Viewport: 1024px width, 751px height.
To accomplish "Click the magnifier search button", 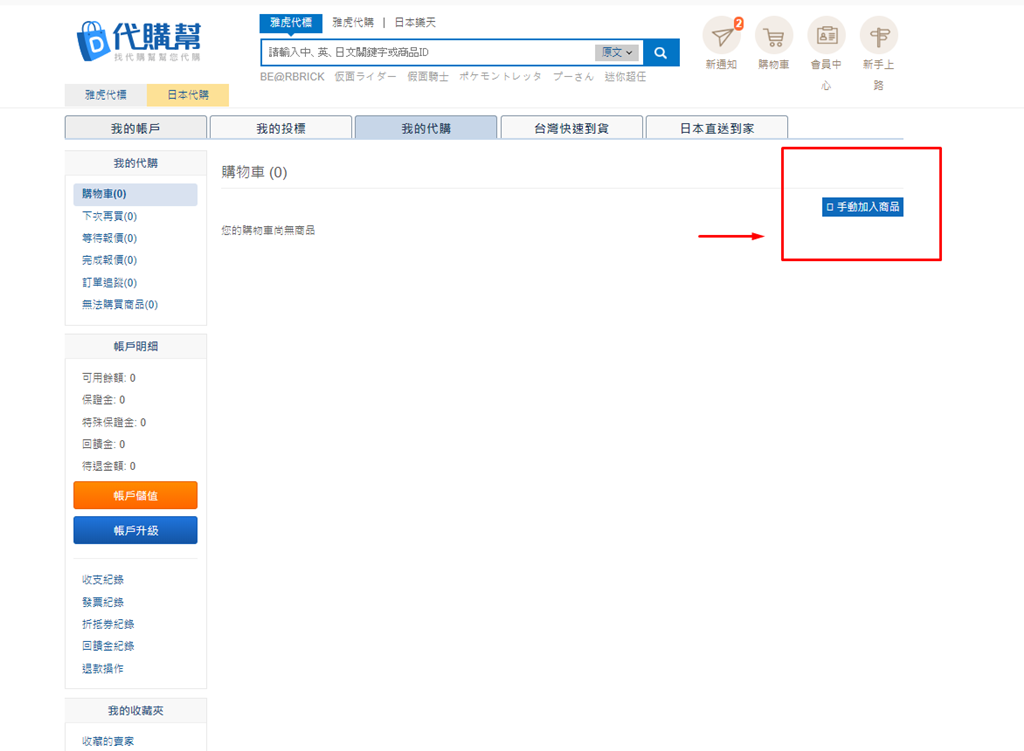I will [661, 52].
